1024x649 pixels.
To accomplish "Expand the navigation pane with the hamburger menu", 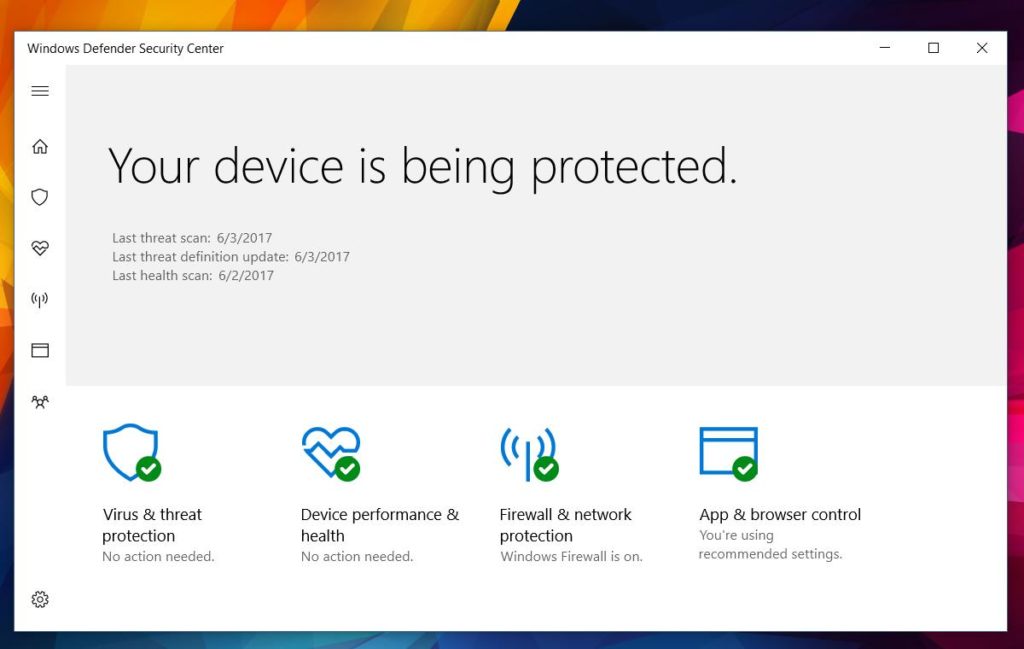I will click(x=40, y=91).
